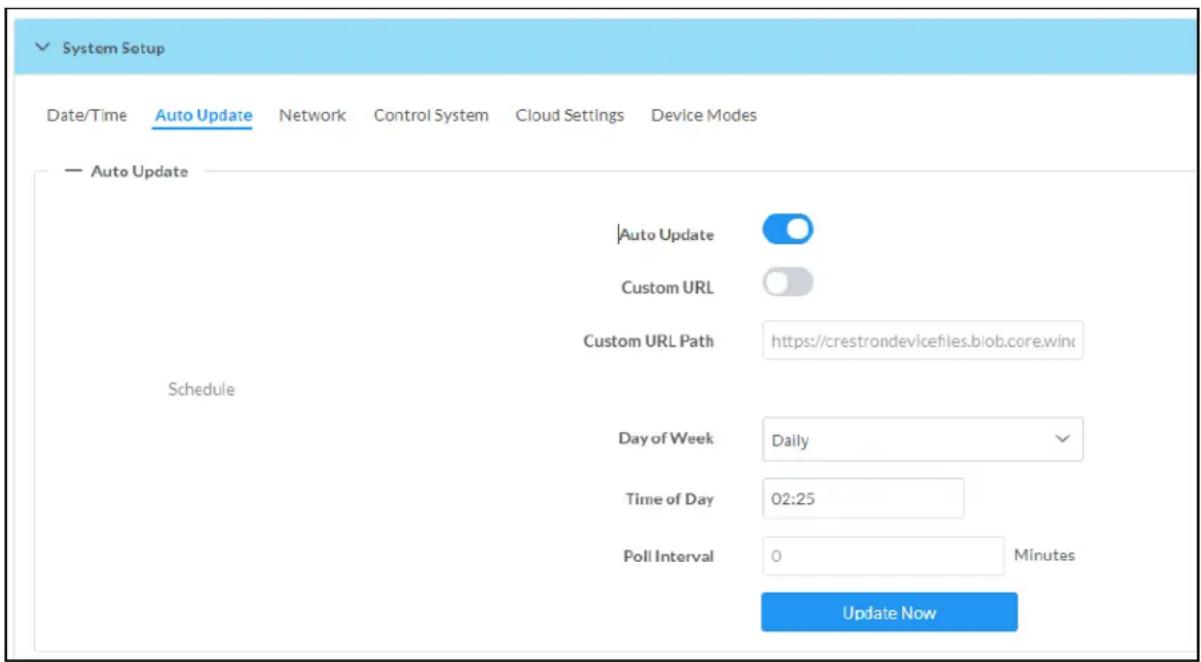Open the Control System tab
Image resolution: width=1201 pixels, height=662 pixels.
click(x=431, y=115)
